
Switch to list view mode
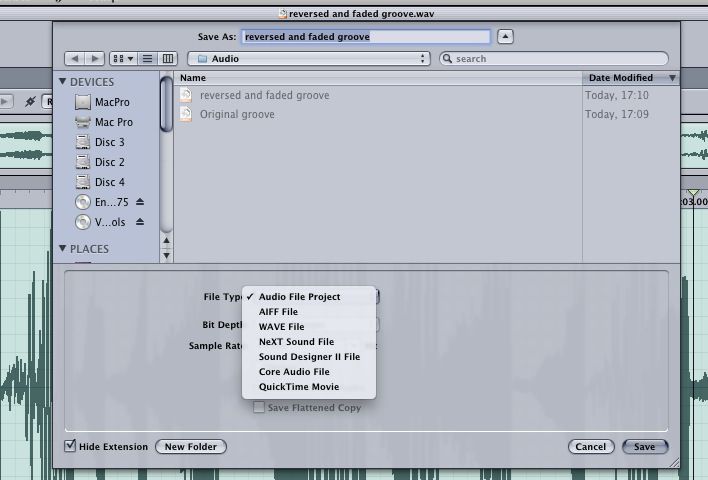point(147,59)
